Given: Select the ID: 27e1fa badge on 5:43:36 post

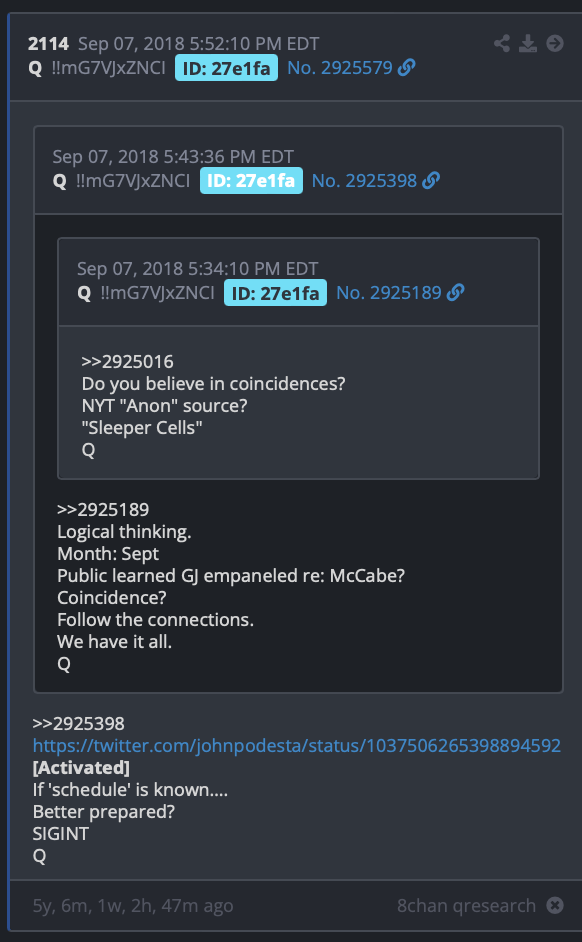Looking at the screenshot, I should tap(251, 180).
